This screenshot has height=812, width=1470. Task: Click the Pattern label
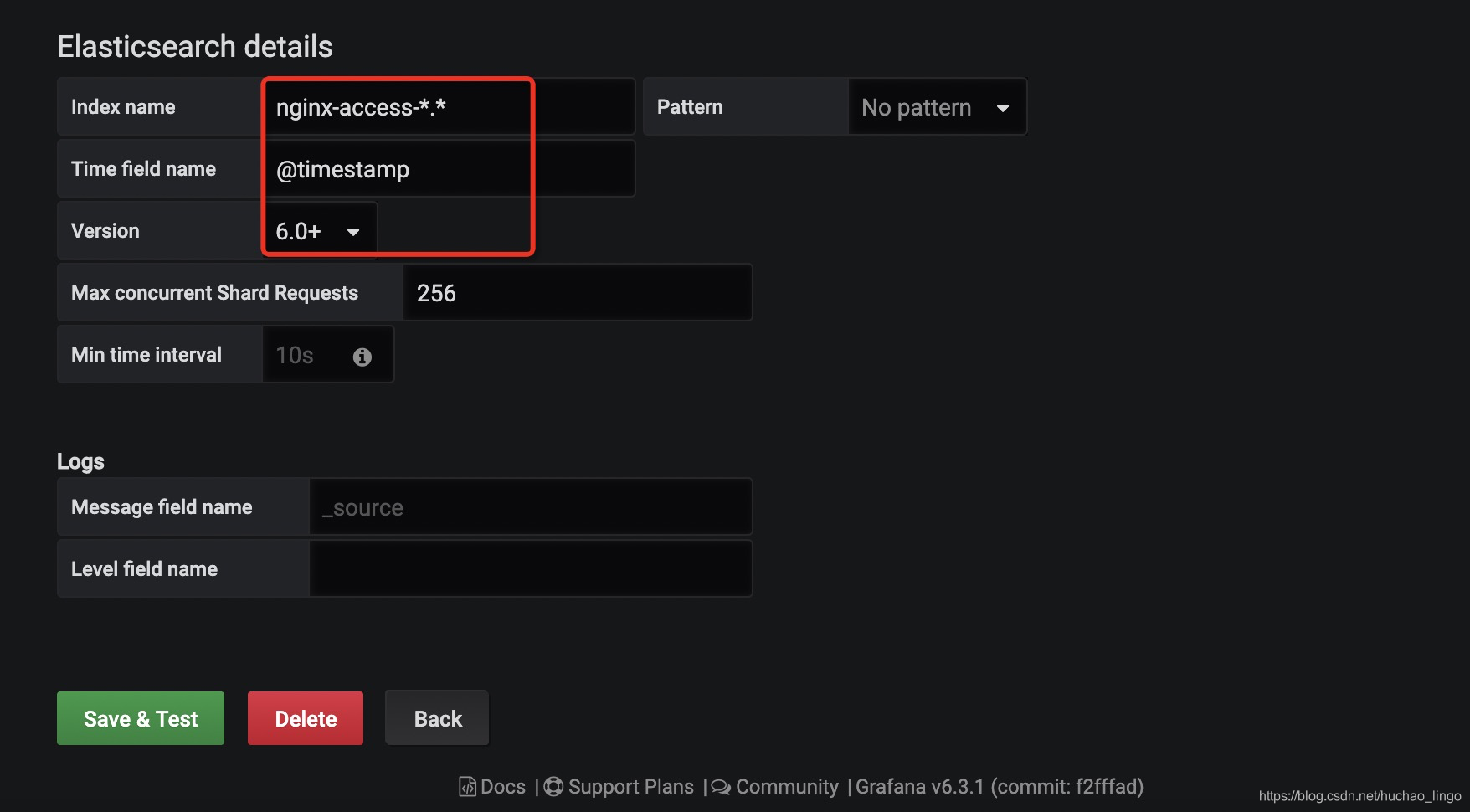(x=690, y=107)
